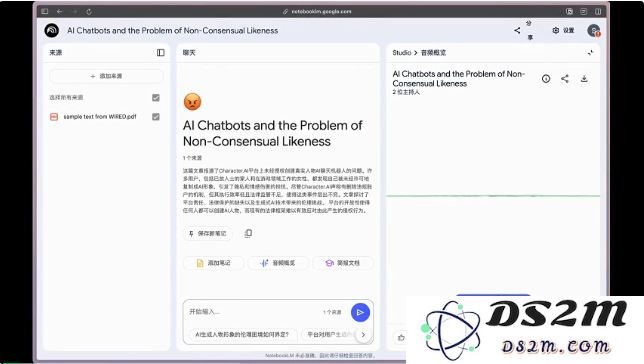The image size is (644, 364).
Task: Share the audio overview with the share icon
Action: click(565, 78)
